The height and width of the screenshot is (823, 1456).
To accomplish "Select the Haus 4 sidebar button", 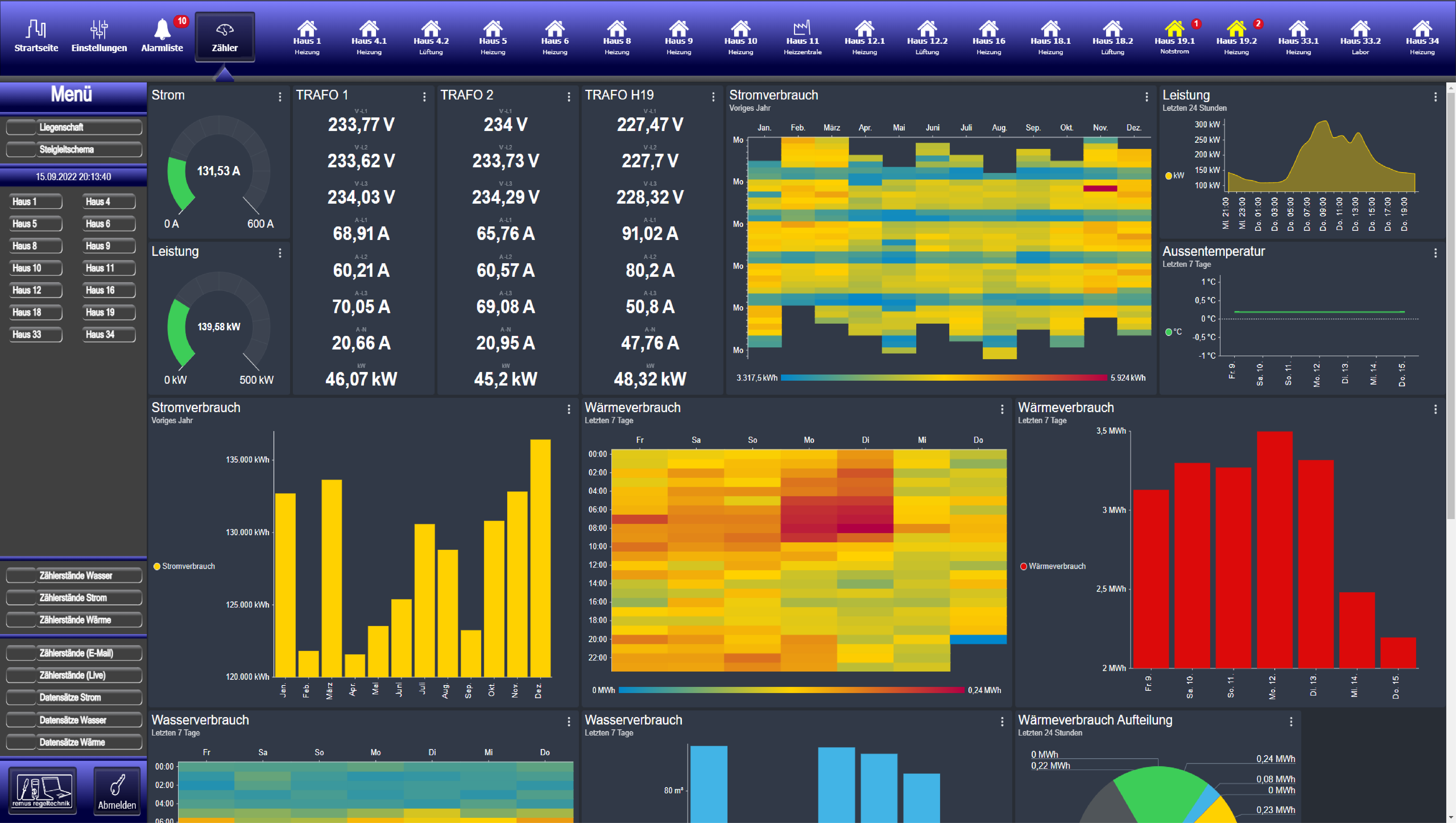I will [109, 202].
